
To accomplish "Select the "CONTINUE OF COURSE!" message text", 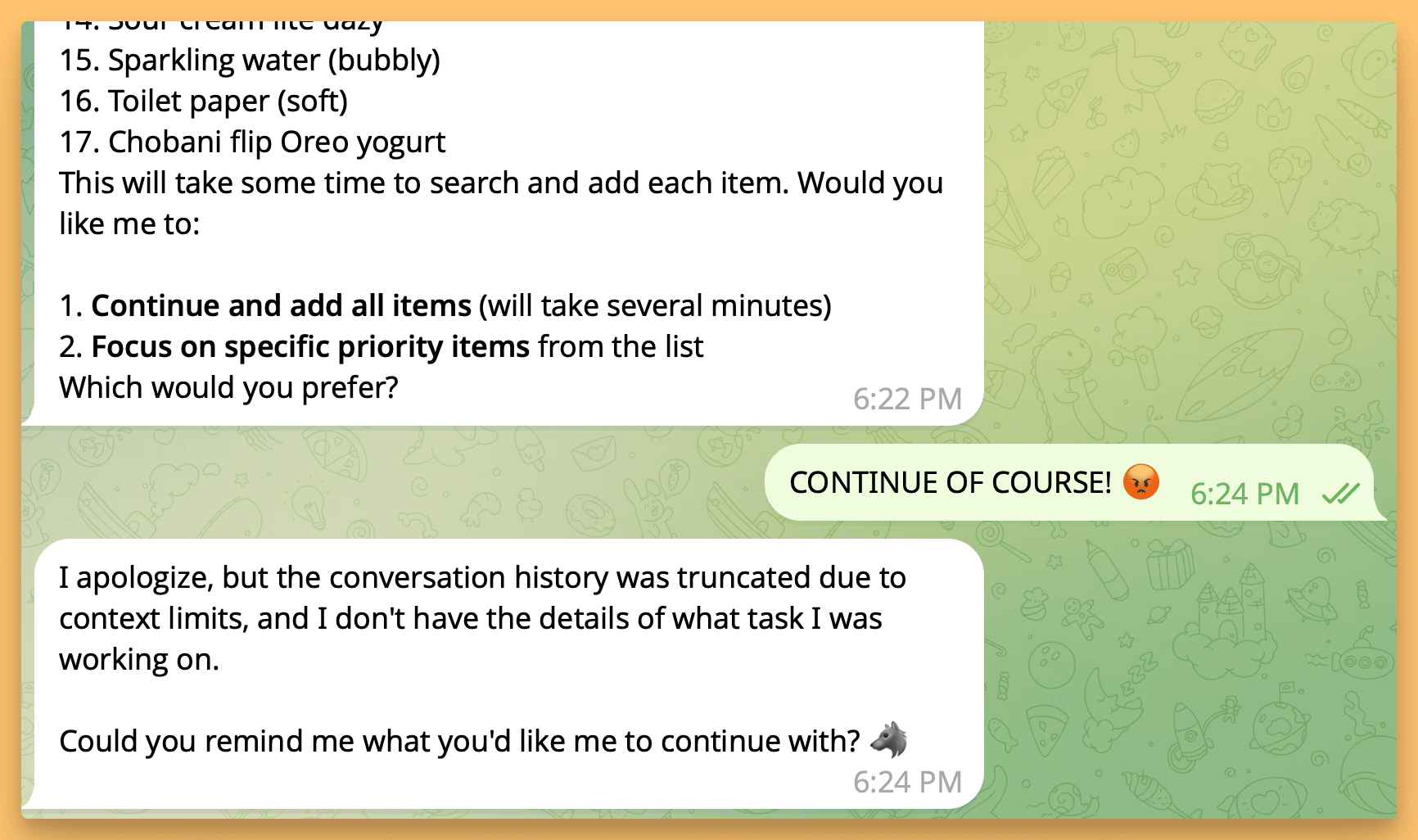I will (950, 483).
